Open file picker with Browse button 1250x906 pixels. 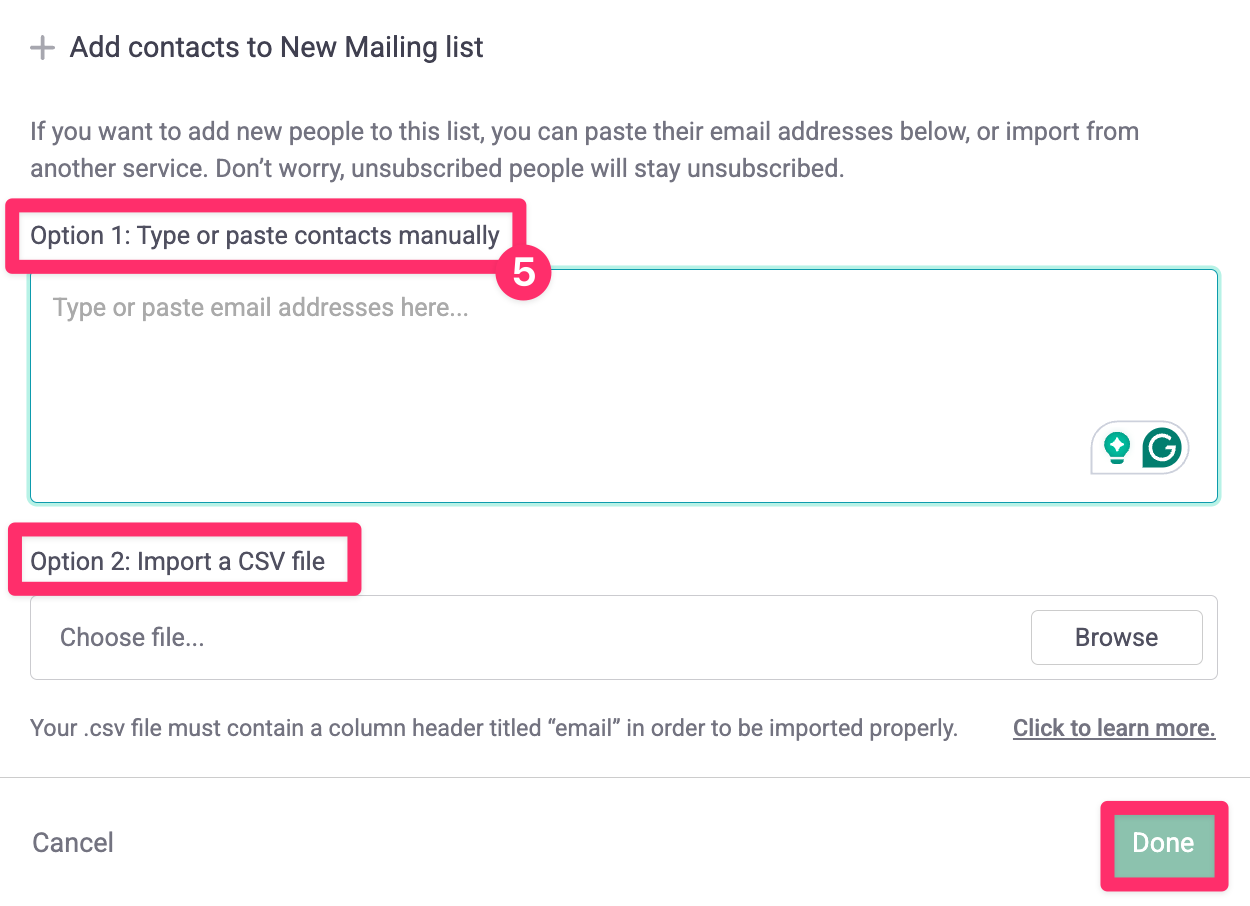pos(1117,638)
